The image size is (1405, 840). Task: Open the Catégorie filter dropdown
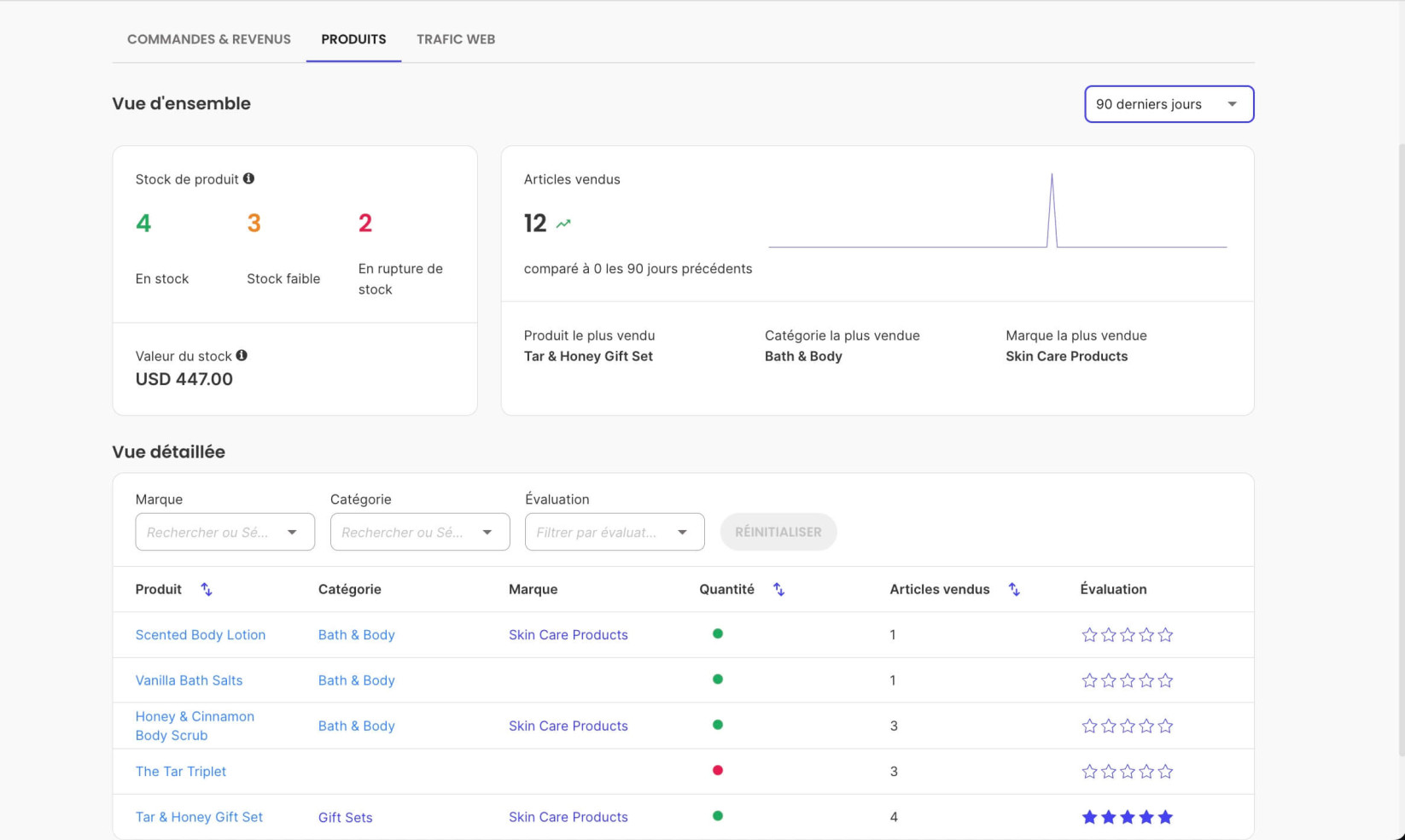(x=420, y=532)
